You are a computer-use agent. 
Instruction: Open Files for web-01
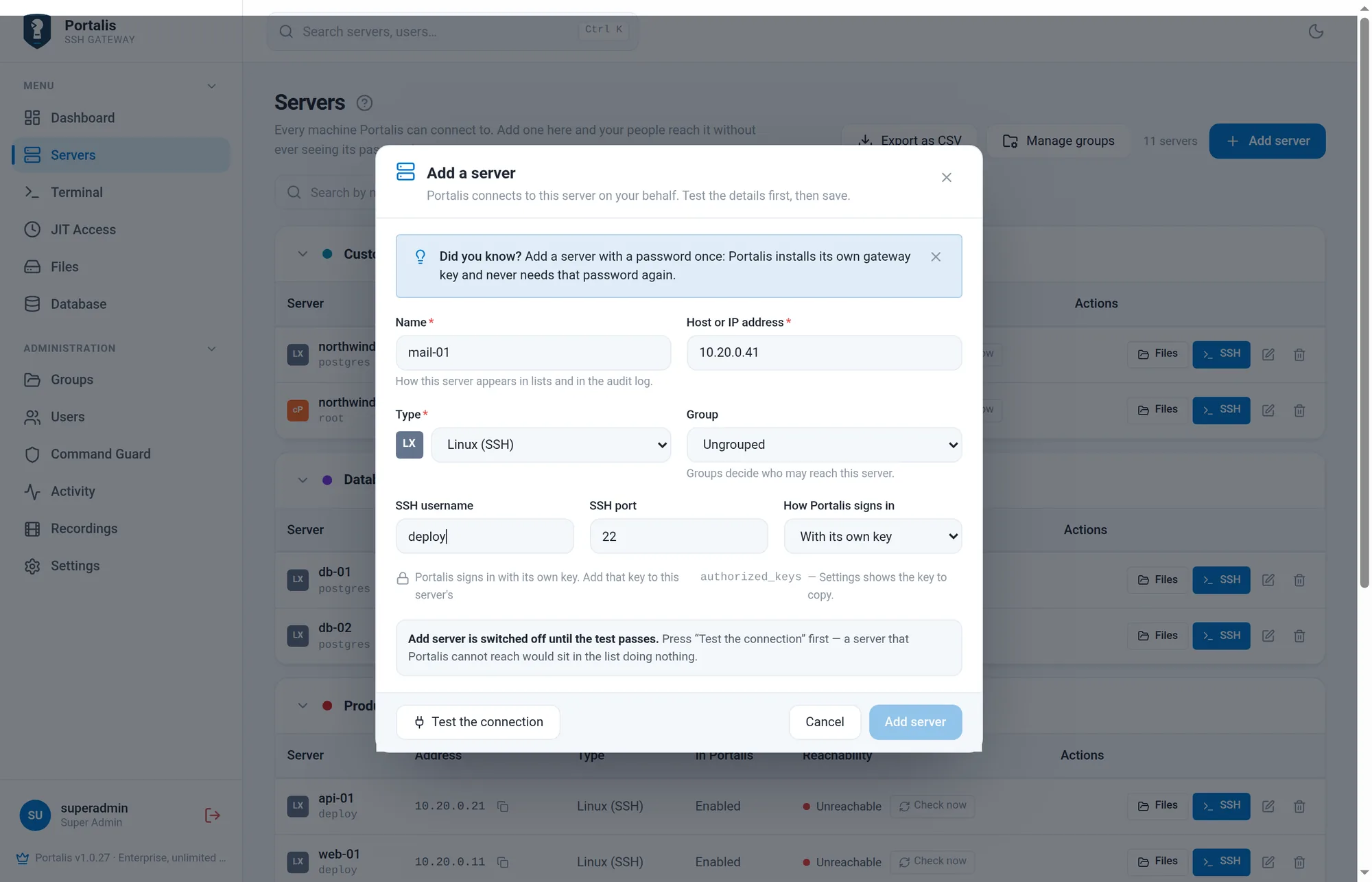(x=1158, y=861)
